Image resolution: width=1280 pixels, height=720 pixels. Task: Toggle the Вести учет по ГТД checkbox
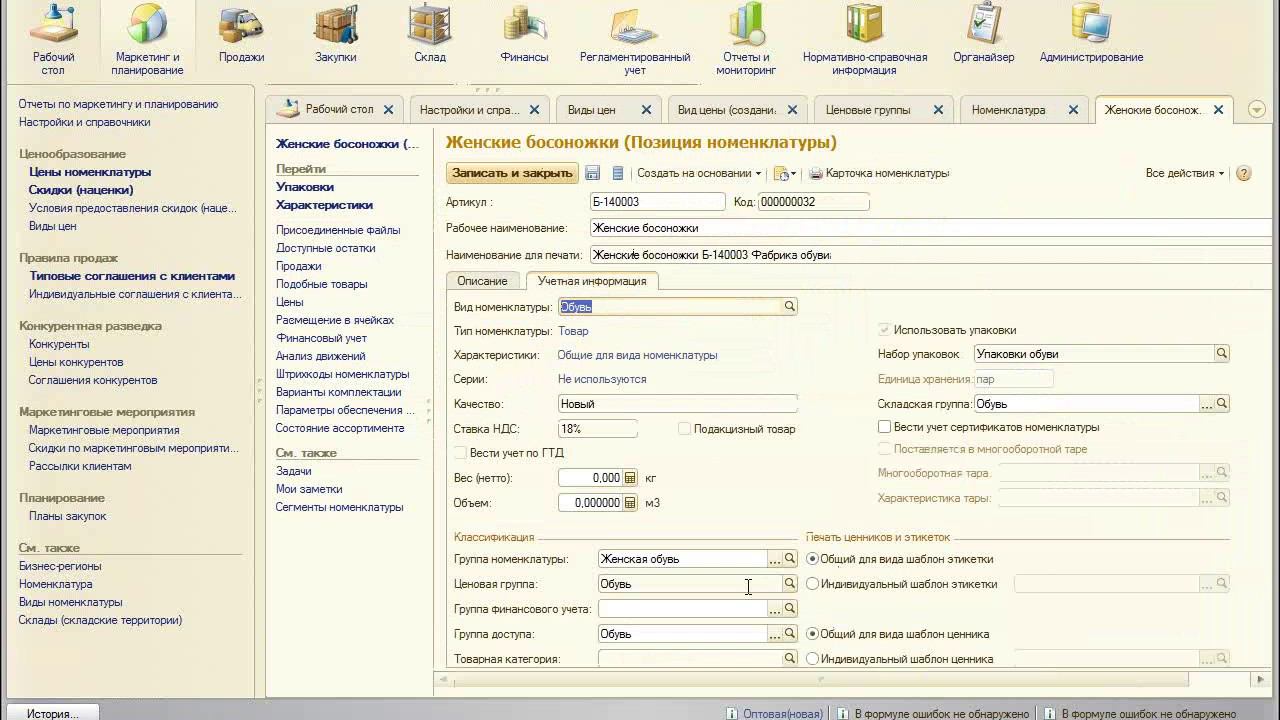click(x=460, y=453)
